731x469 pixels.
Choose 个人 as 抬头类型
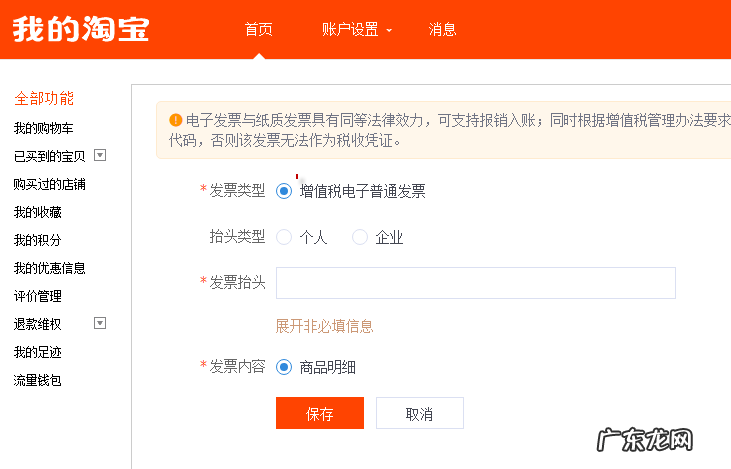(x=284, y=237)
